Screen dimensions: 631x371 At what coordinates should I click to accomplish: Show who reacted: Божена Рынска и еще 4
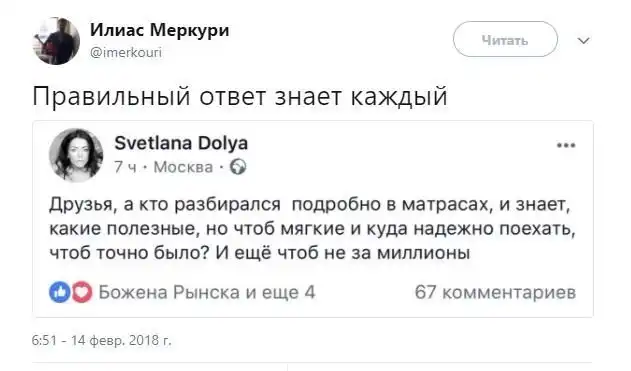pos(207,292)
